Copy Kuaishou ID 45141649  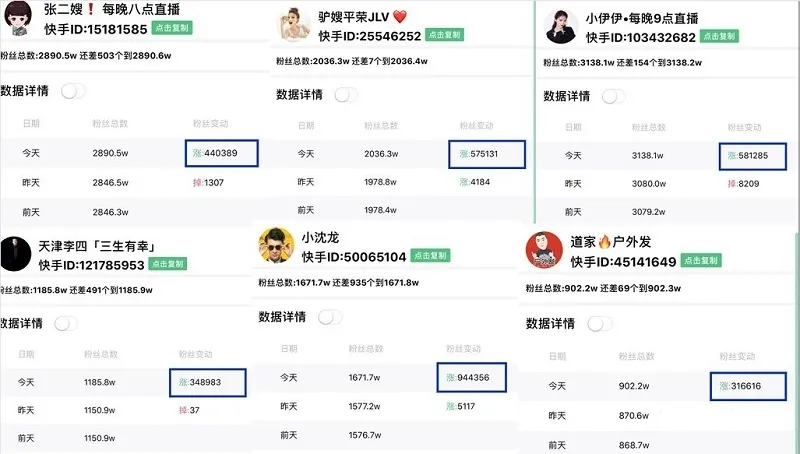pyautogui.click(x=701, y=261)
